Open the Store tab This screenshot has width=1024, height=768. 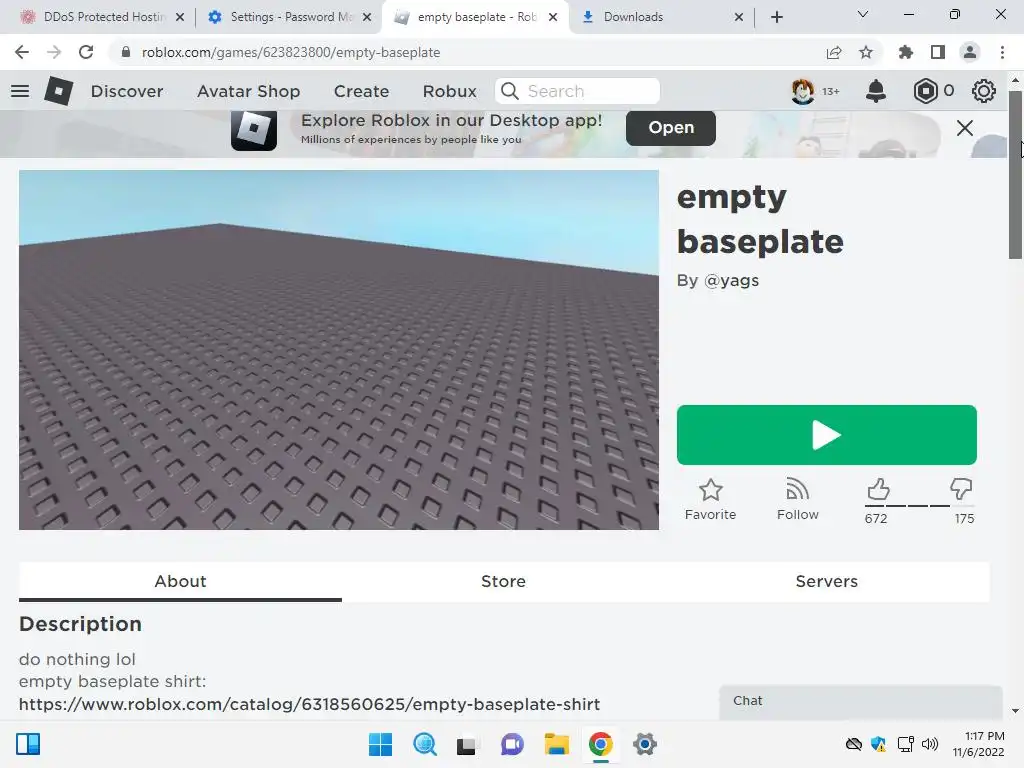(504, 581)
